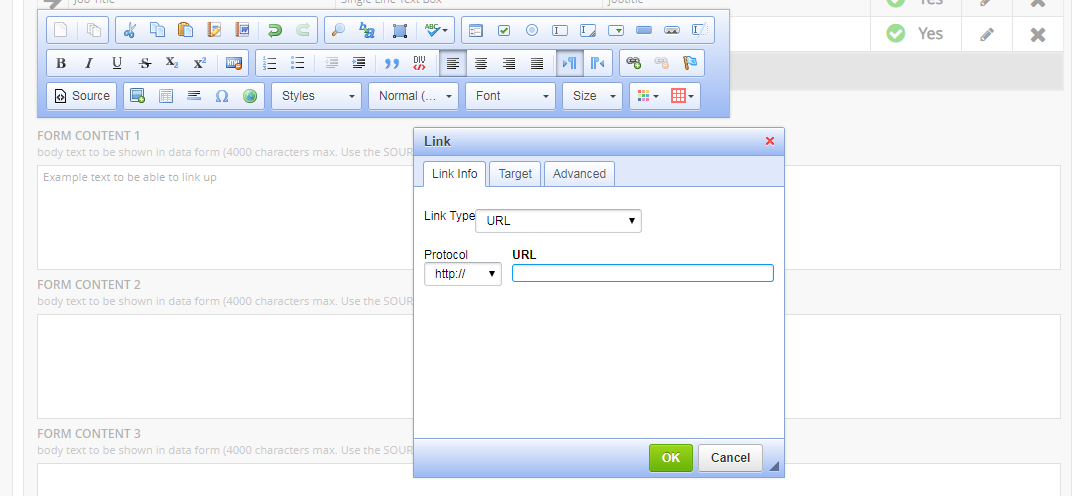Click the Increase Indent icon

[359, 63]
